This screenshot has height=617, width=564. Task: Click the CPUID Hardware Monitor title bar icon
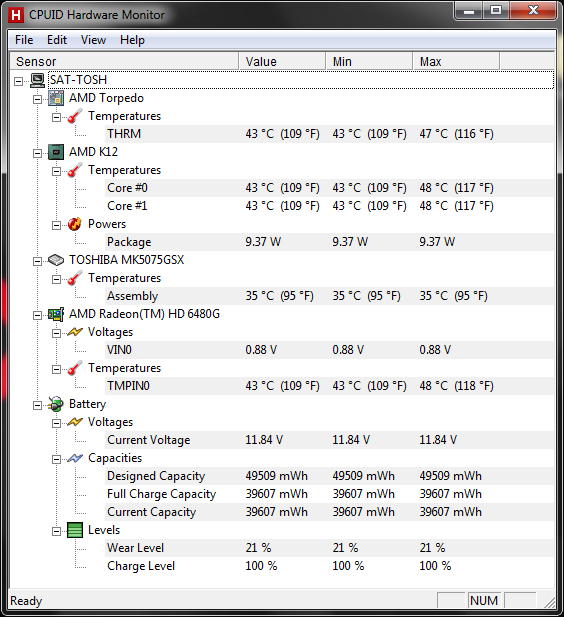click(x=16, y=15)
